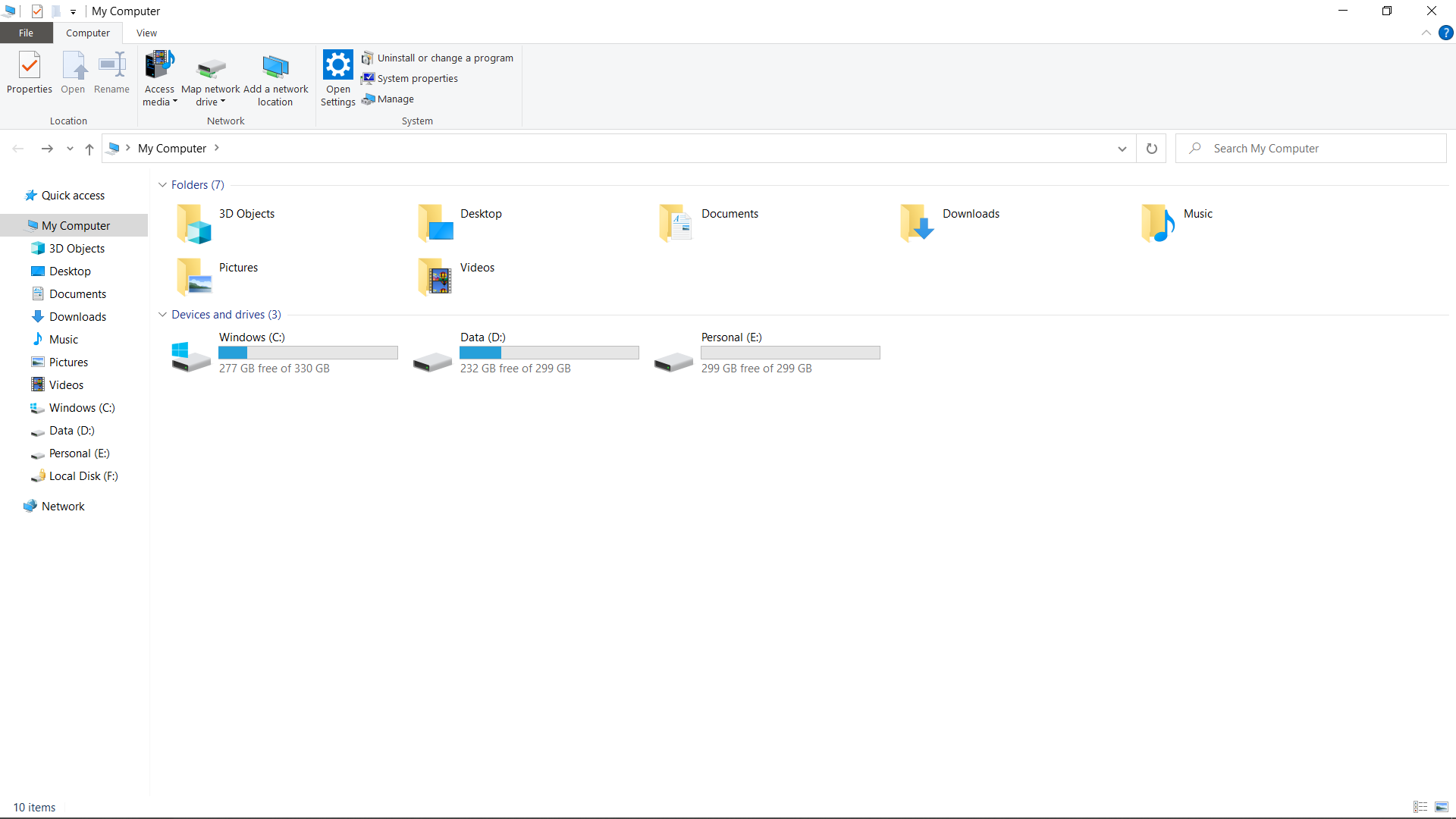Open the Access media menu
This screenshot has width=1456, height=819.
[x=159, y=78]
